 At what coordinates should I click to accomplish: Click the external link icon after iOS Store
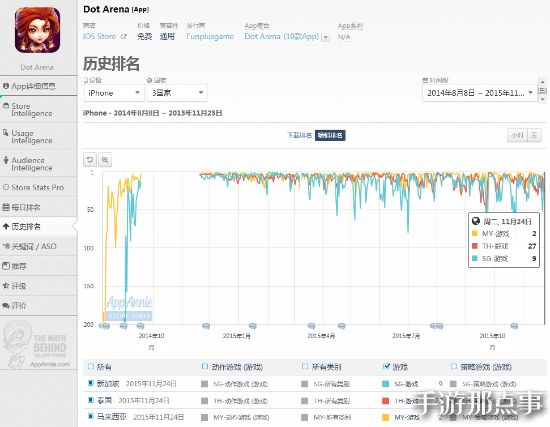(123, 36)
